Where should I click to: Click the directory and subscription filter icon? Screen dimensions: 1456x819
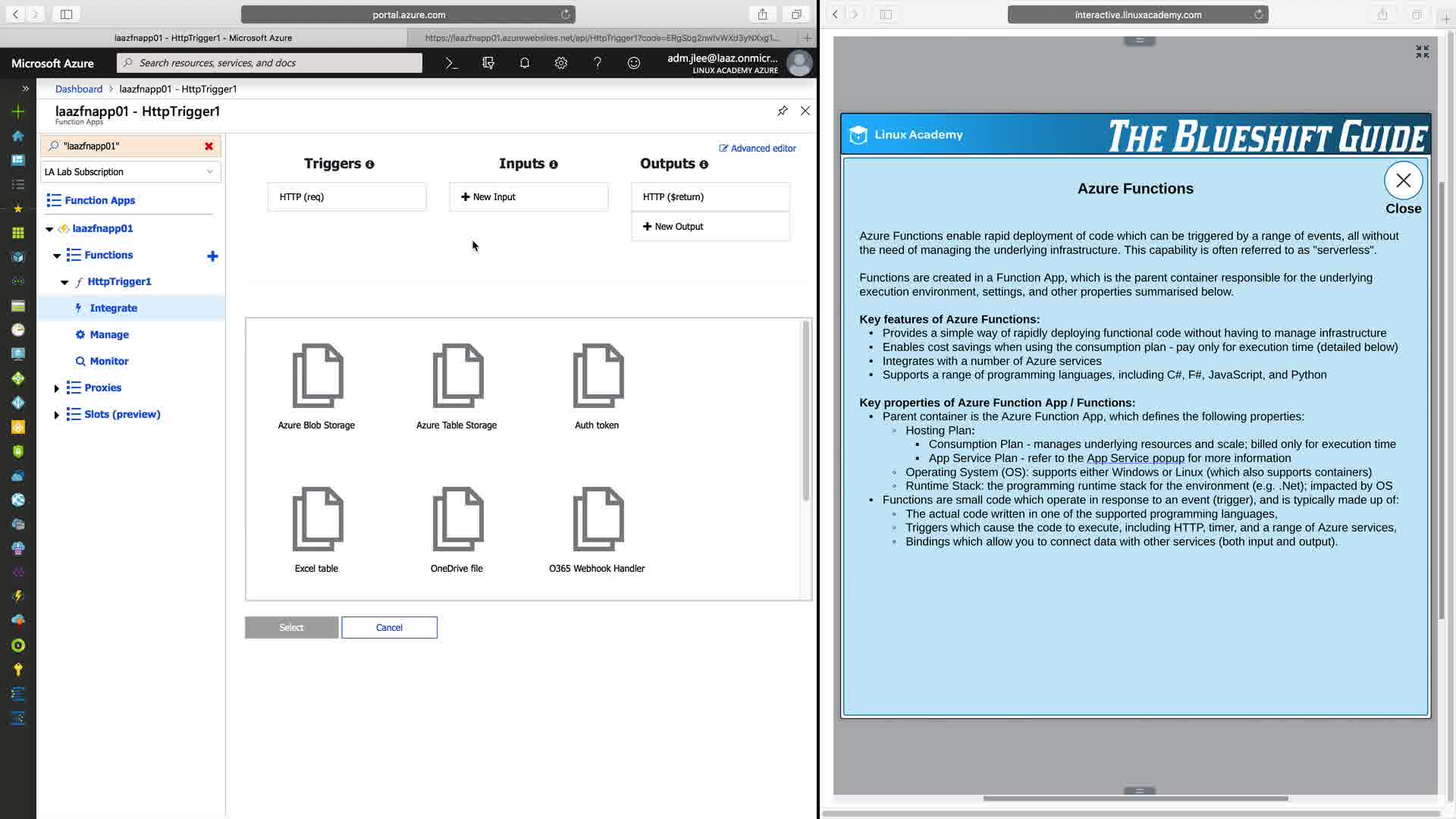(488, 63)
